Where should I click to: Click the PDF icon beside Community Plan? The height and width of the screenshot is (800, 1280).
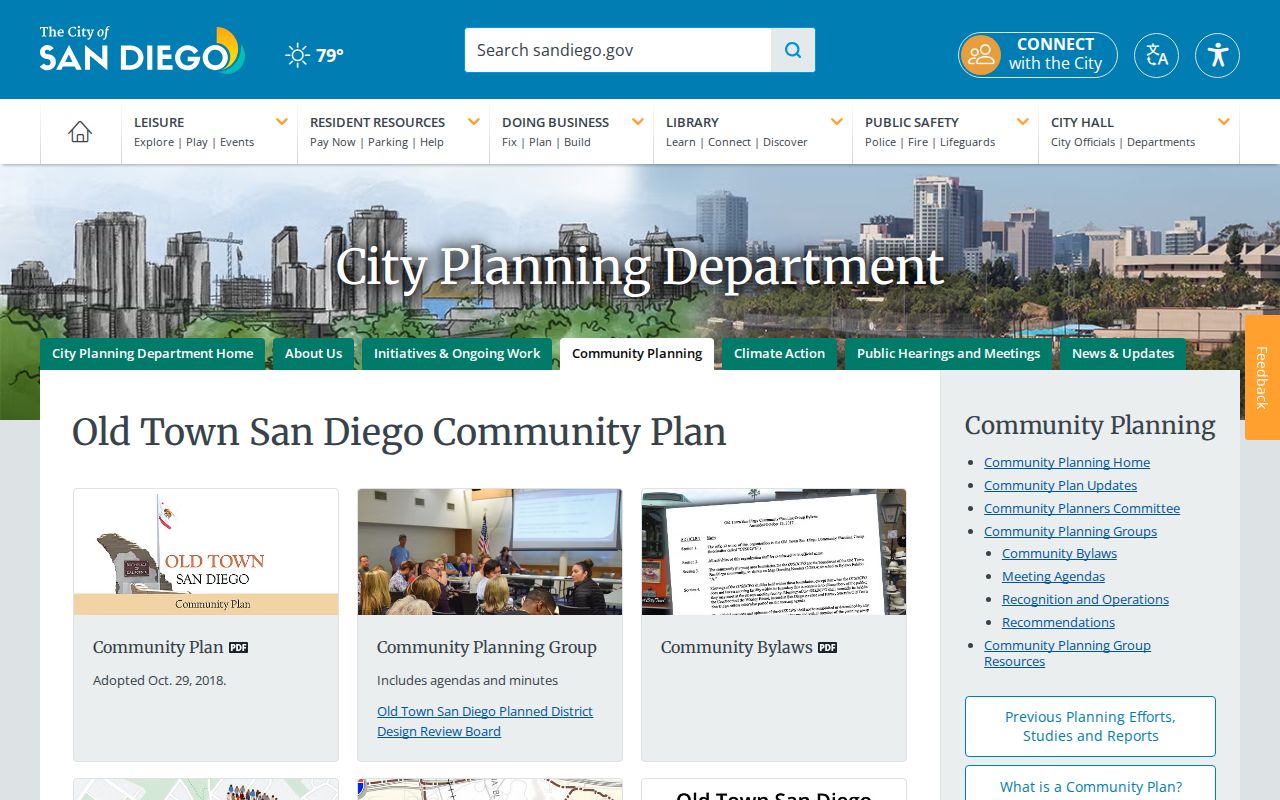click(238, 647)
